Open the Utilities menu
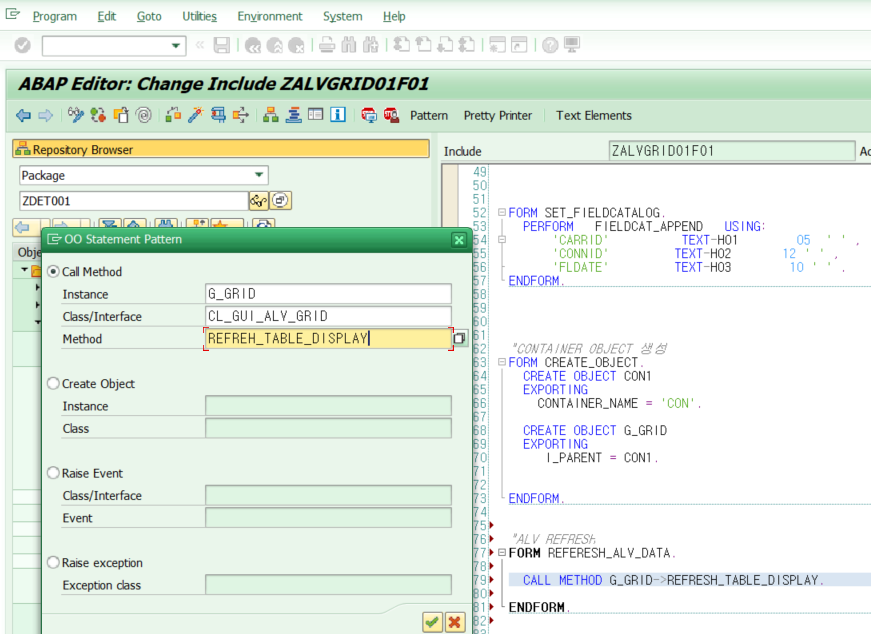871x634 pixels. click(199, 17)
